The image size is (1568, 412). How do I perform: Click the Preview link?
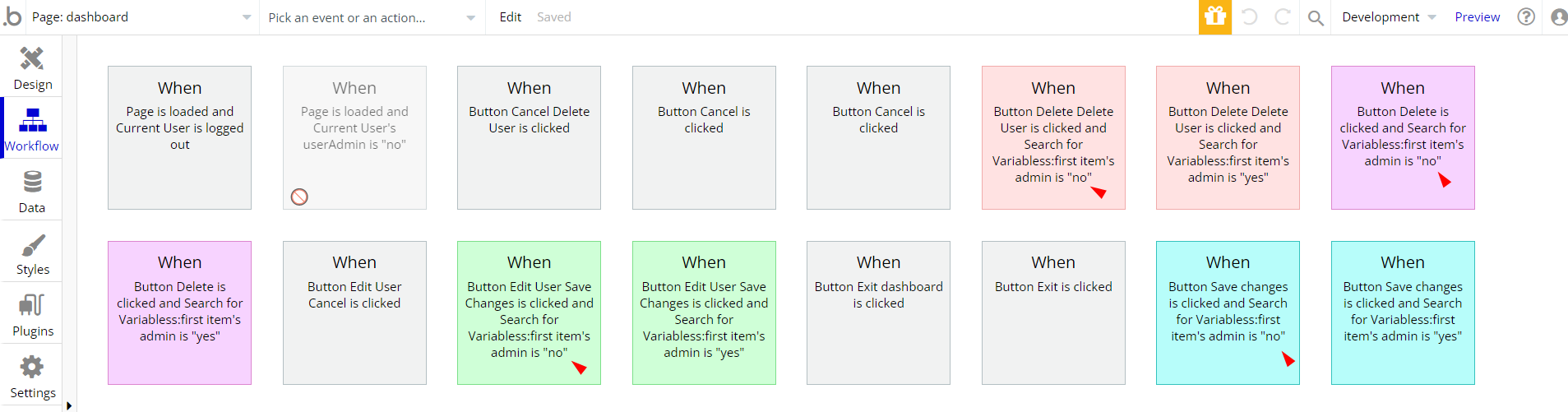coord(1477,17)
